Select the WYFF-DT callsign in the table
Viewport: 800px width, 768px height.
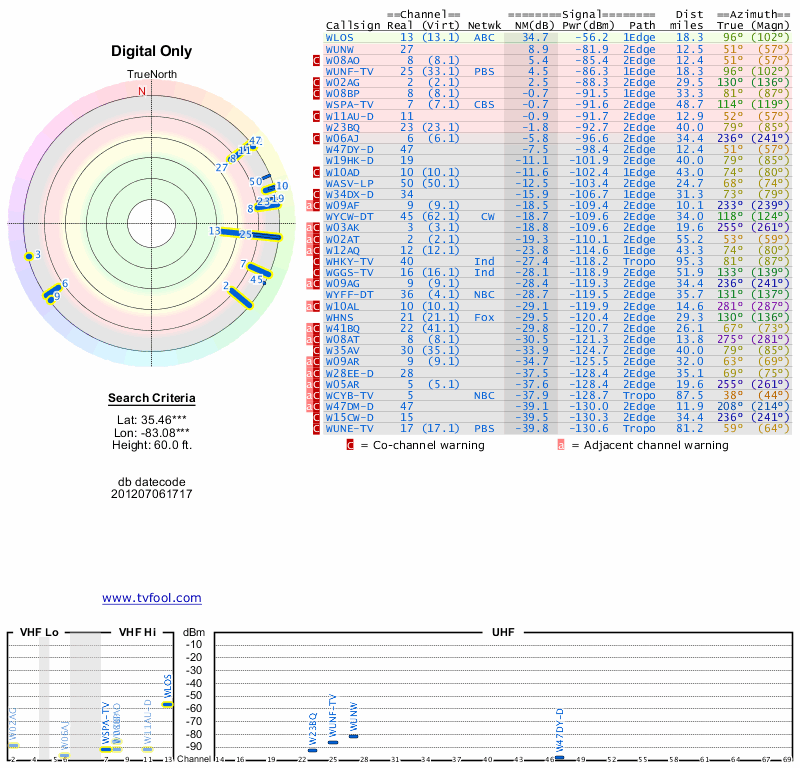click(x=350, y=295)
